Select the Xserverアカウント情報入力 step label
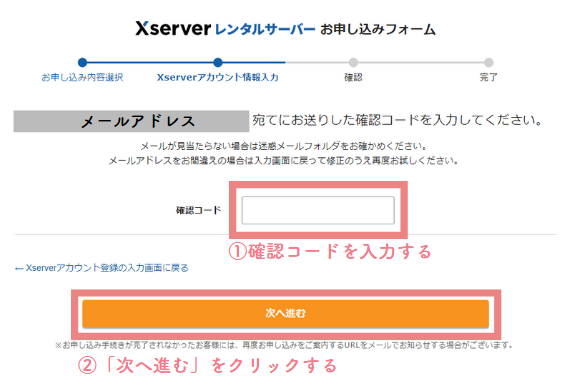Image resolution: width=574 pixels, height=391 pixels. [x=218, y=77]
